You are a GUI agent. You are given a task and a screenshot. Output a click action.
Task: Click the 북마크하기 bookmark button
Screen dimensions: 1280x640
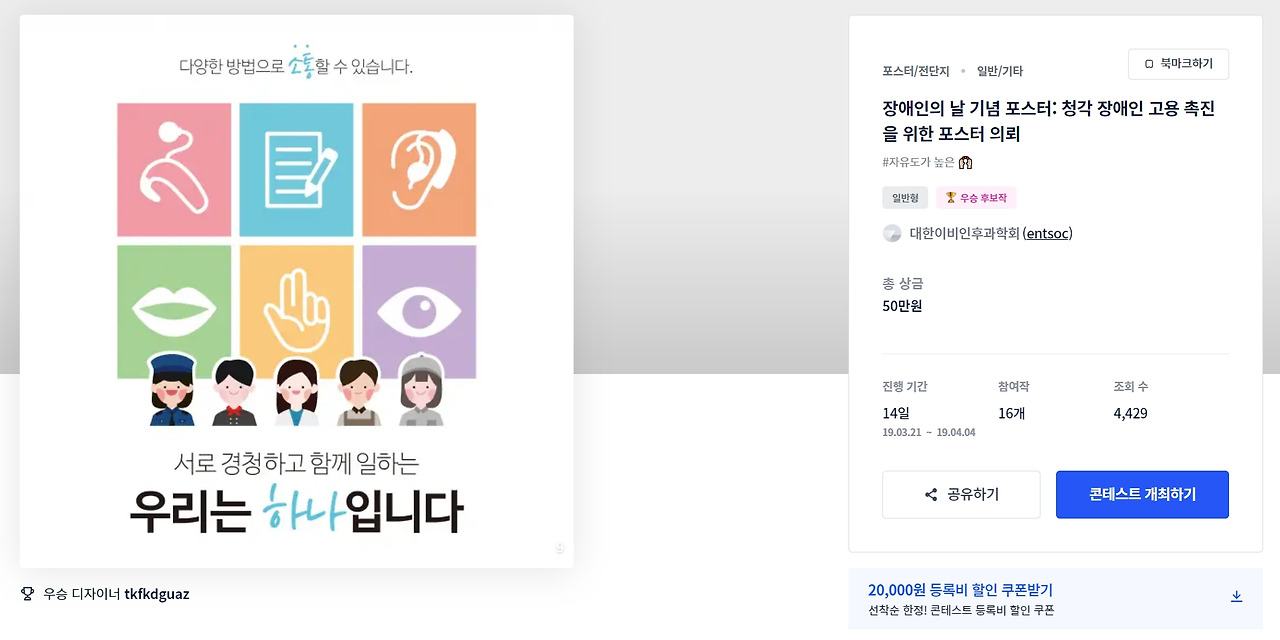point(1178,64)
